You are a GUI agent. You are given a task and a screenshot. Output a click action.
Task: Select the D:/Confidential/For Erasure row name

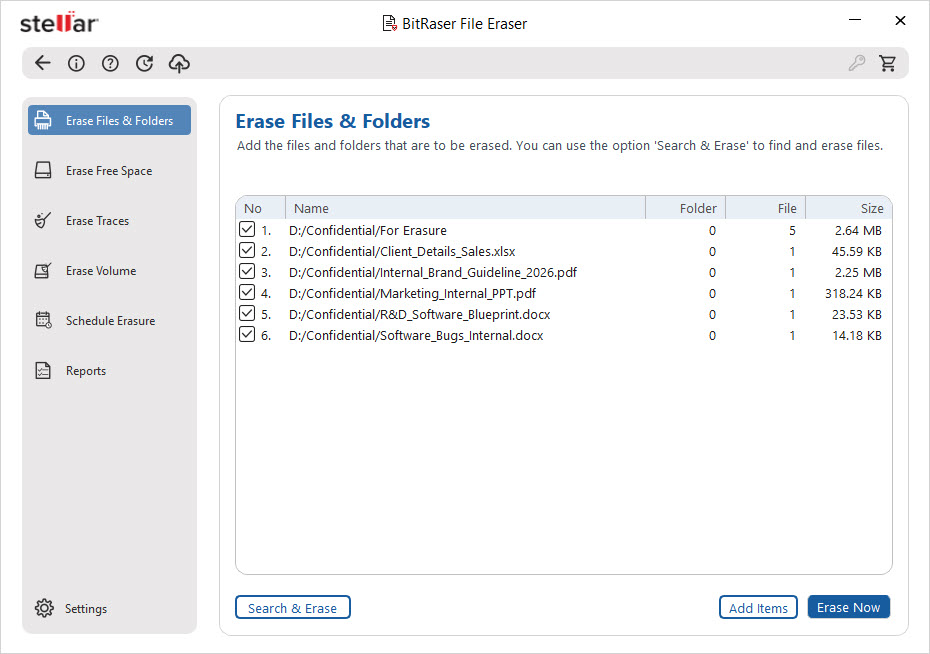tap(368, 230)
